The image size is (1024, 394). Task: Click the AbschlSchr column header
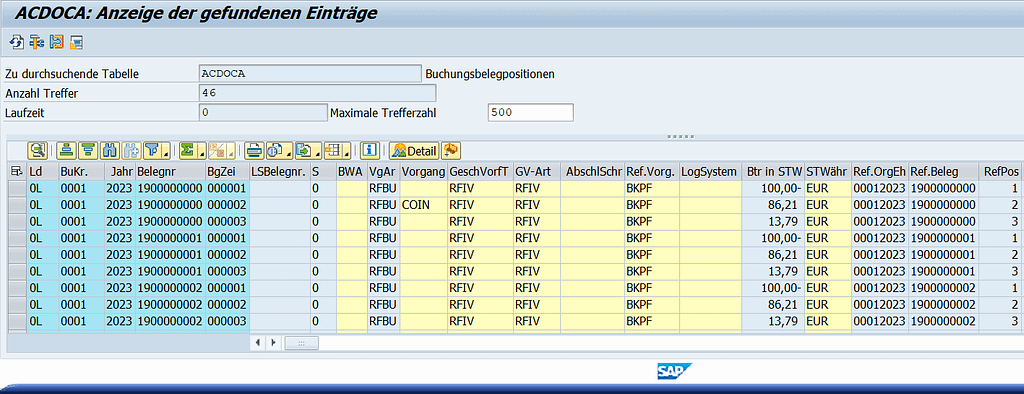(593, 171)
